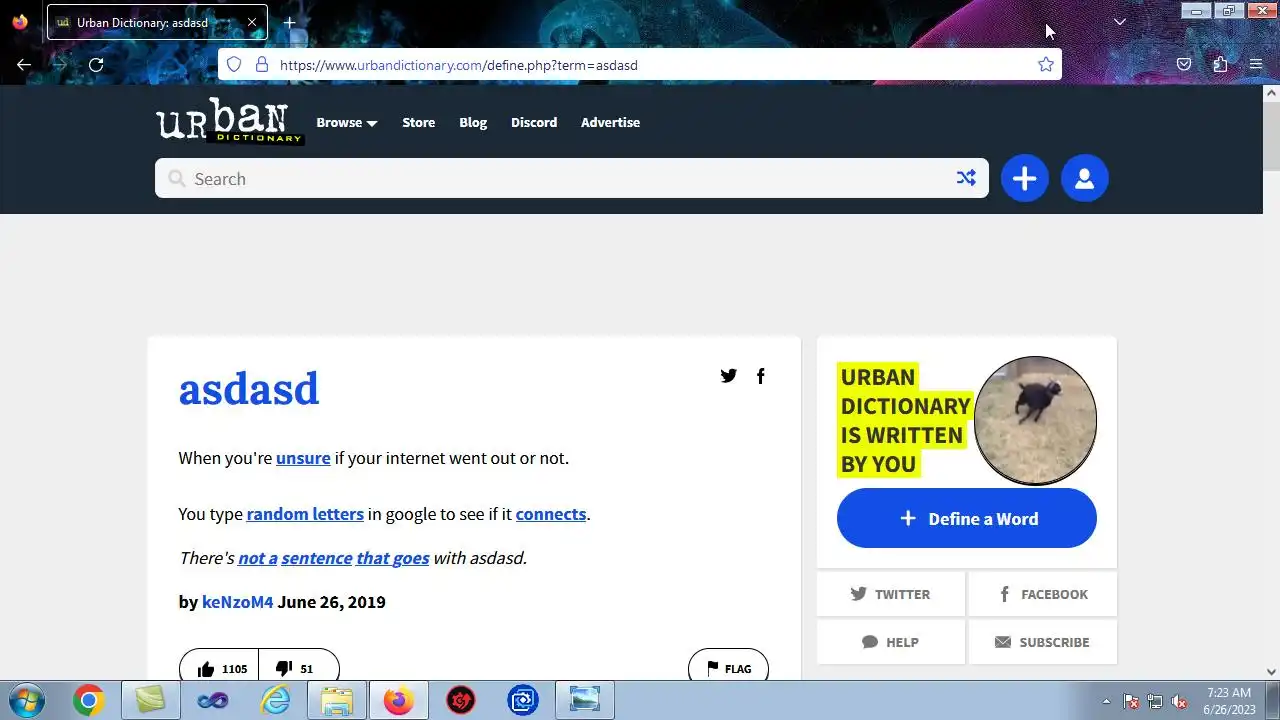
Task: Click the system tray volume icon
Action: coord(1180,701)
